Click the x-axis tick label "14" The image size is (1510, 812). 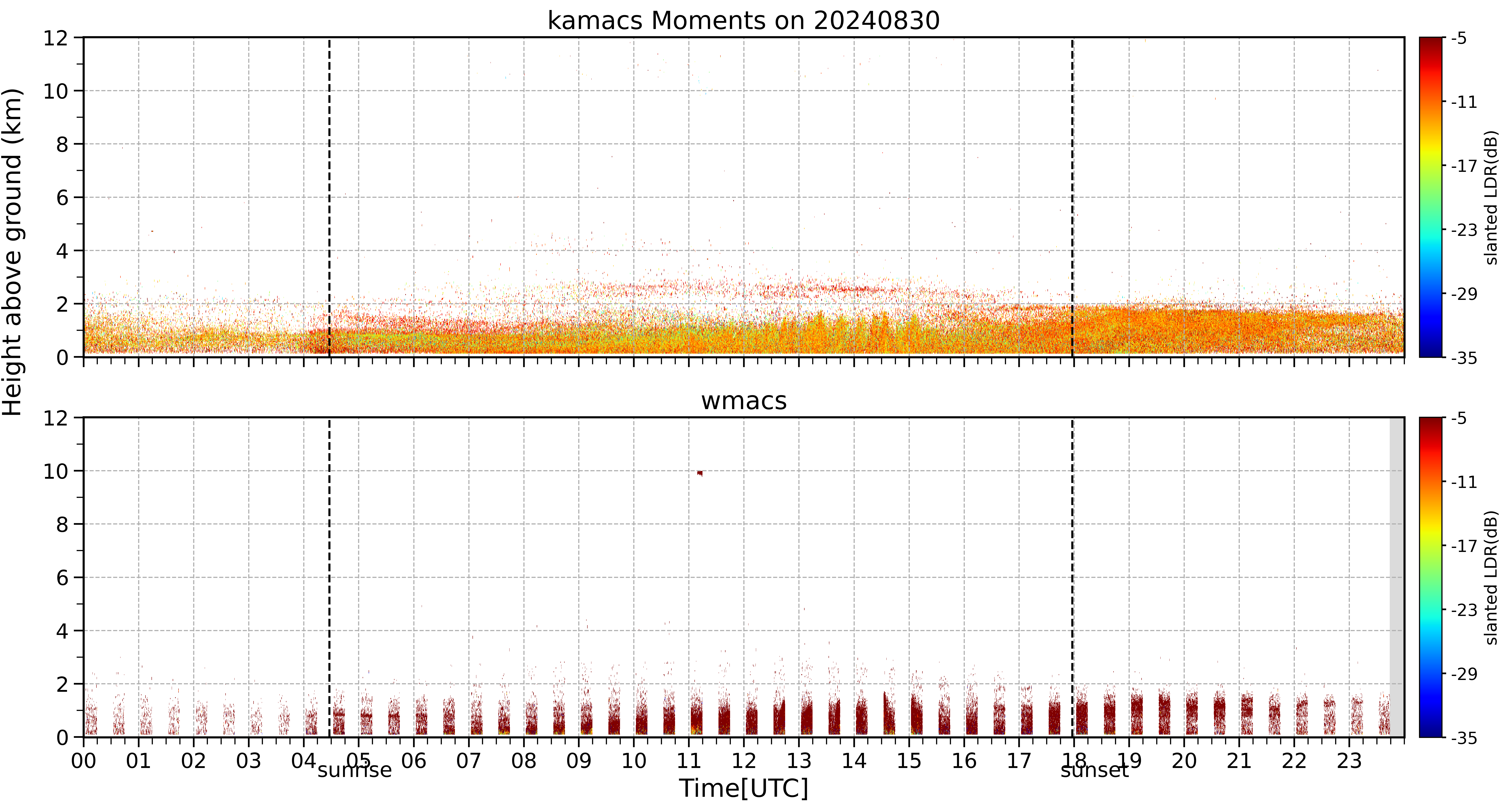[854, 761]
